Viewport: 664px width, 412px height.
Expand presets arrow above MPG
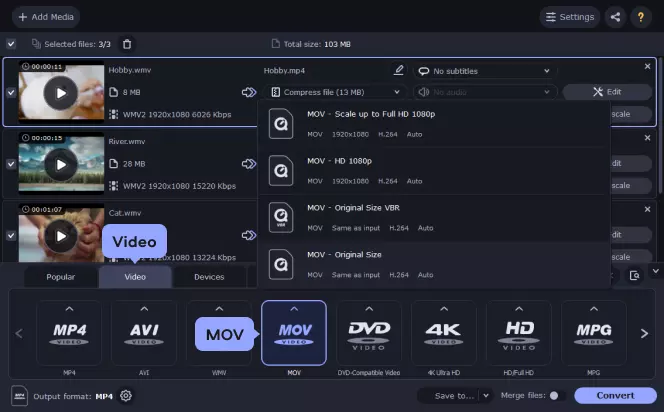(594, 309)
